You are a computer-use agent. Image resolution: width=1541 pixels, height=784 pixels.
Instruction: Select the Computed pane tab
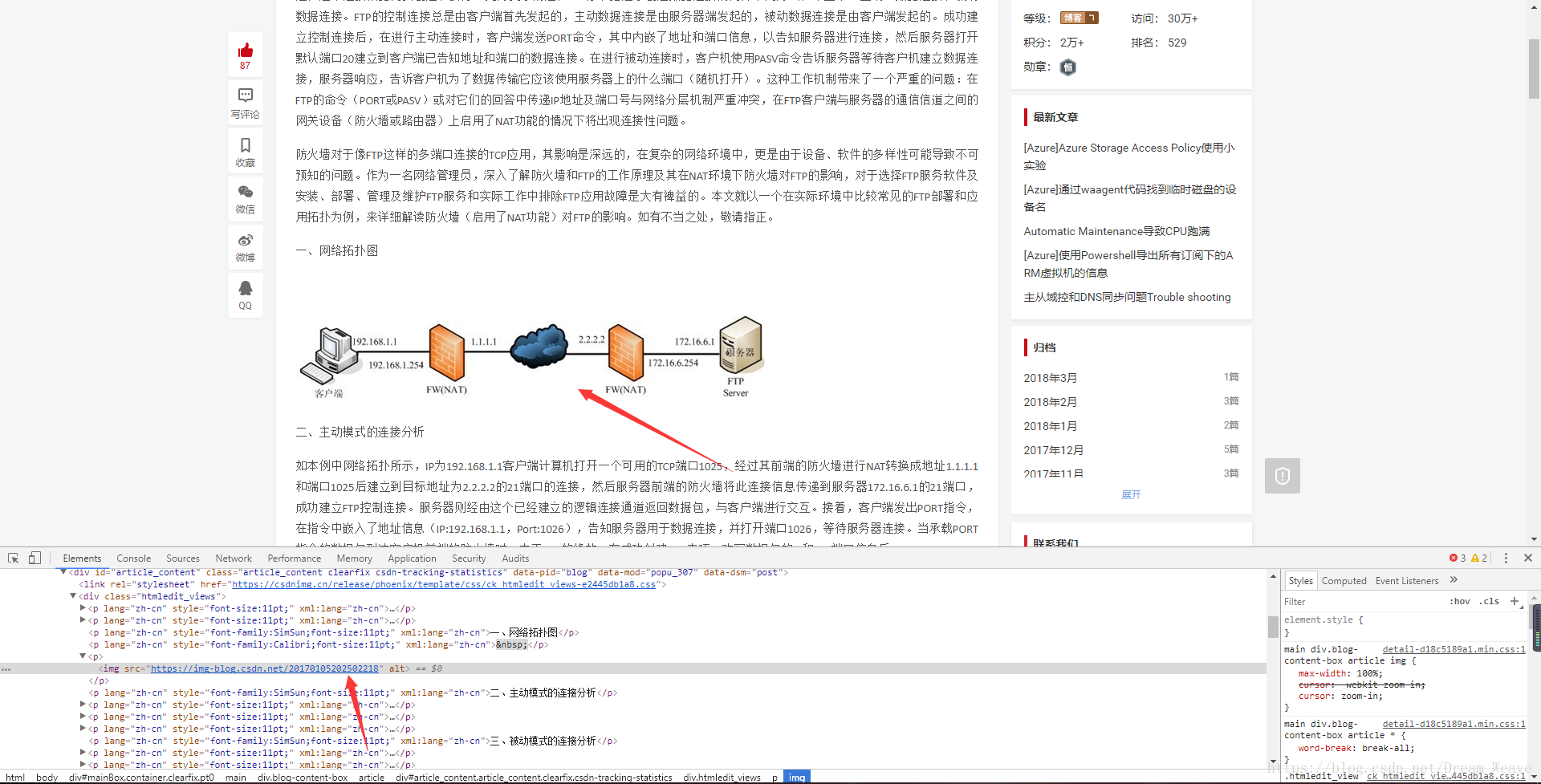pyautogui.click(x=1344, y=581)
